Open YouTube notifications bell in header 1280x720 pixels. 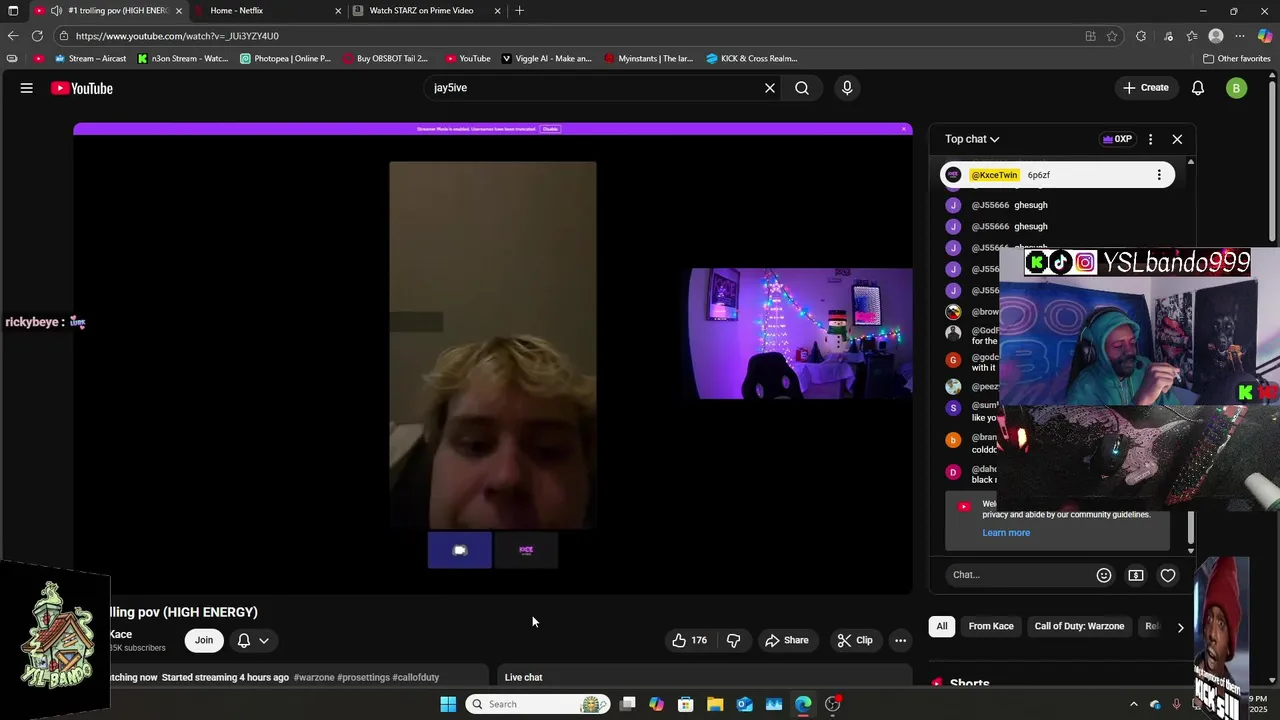click(1198, 88)
